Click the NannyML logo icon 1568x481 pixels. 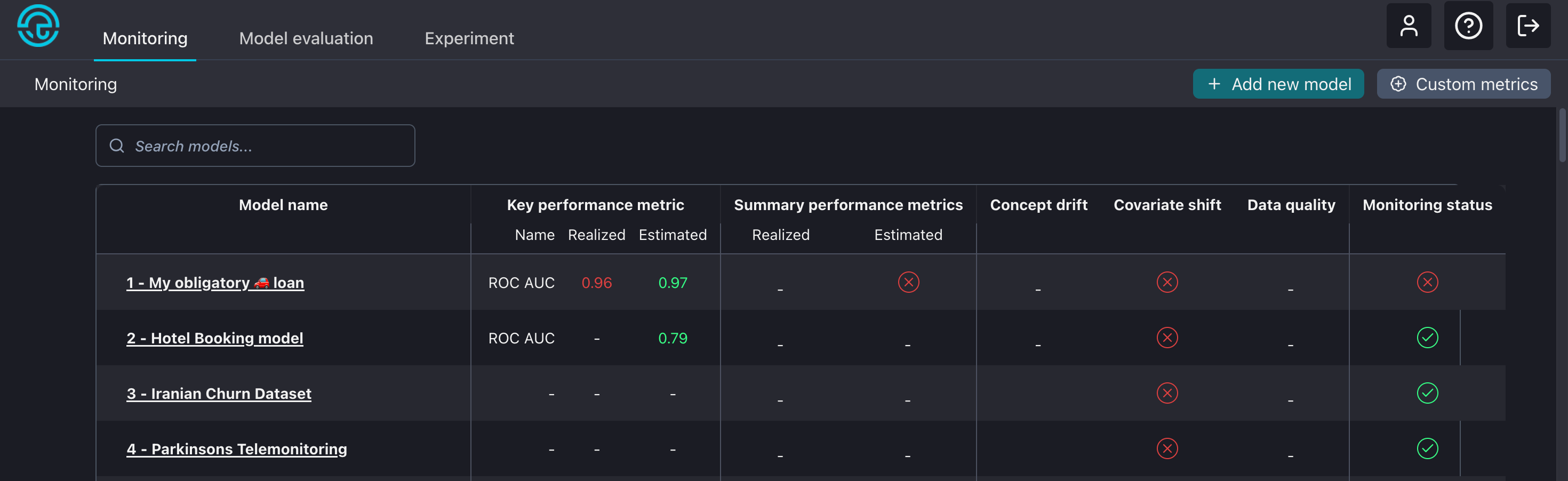(38, 26)
